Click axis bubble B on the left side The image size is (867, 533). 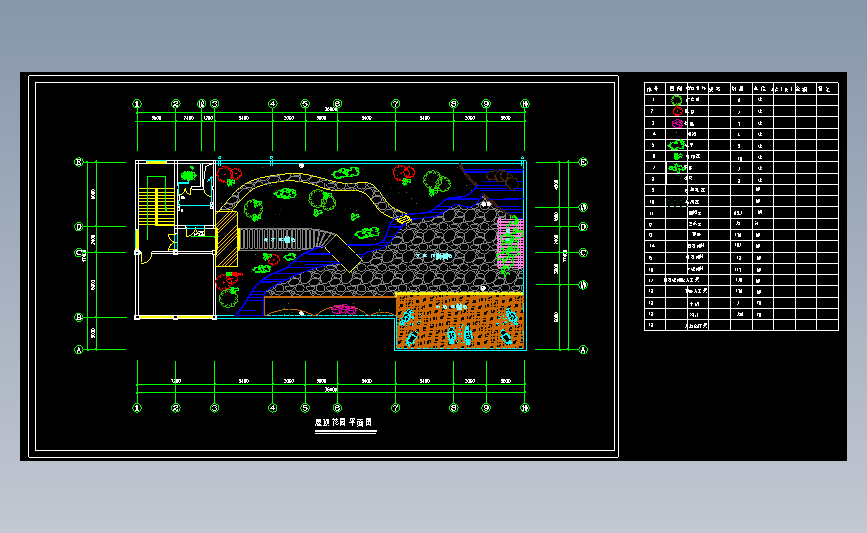[x=79, y=317]
